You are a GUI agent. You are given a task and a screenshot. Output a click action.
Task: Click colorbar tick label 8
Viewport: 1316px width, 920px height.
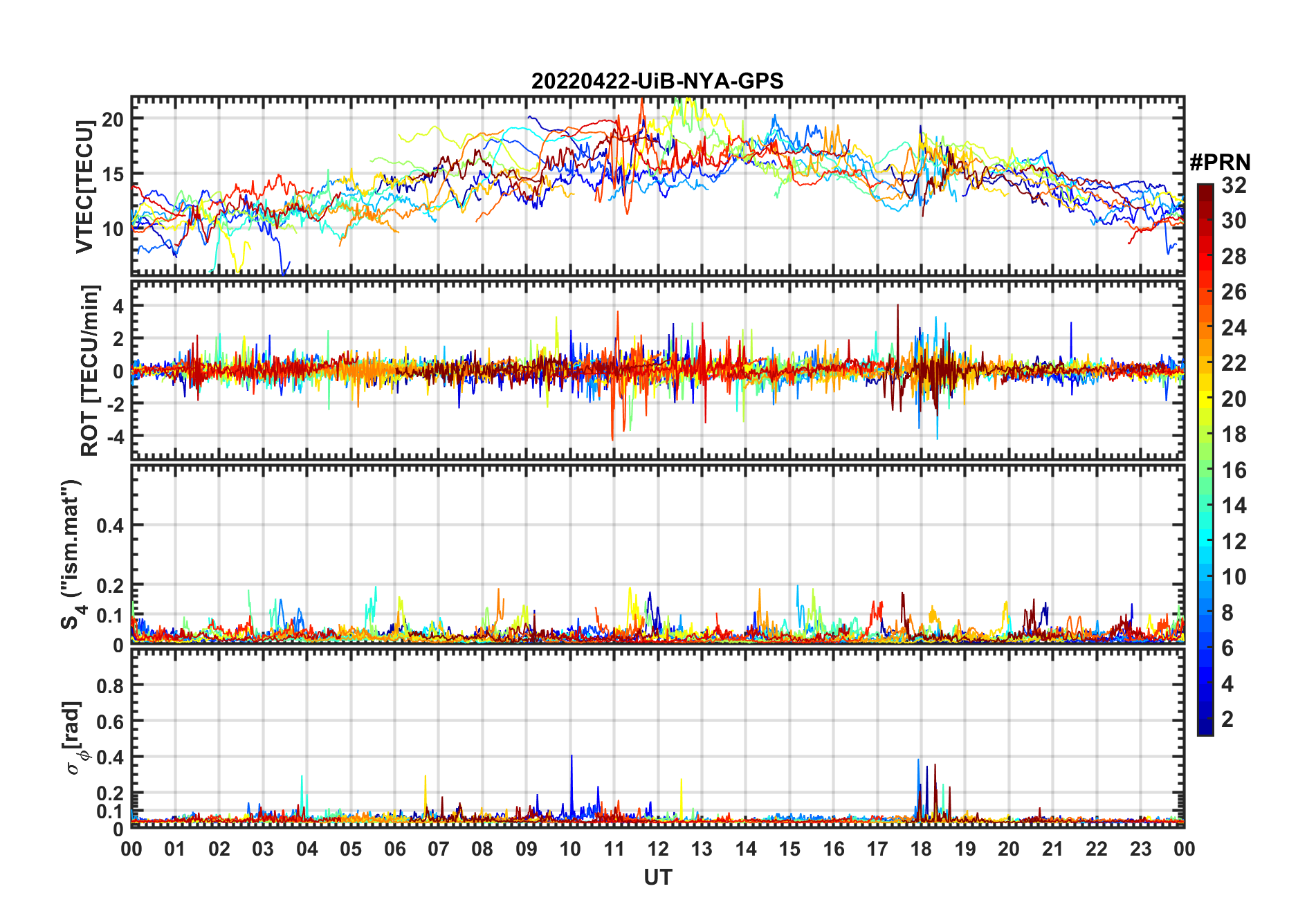click(1227, 612)
